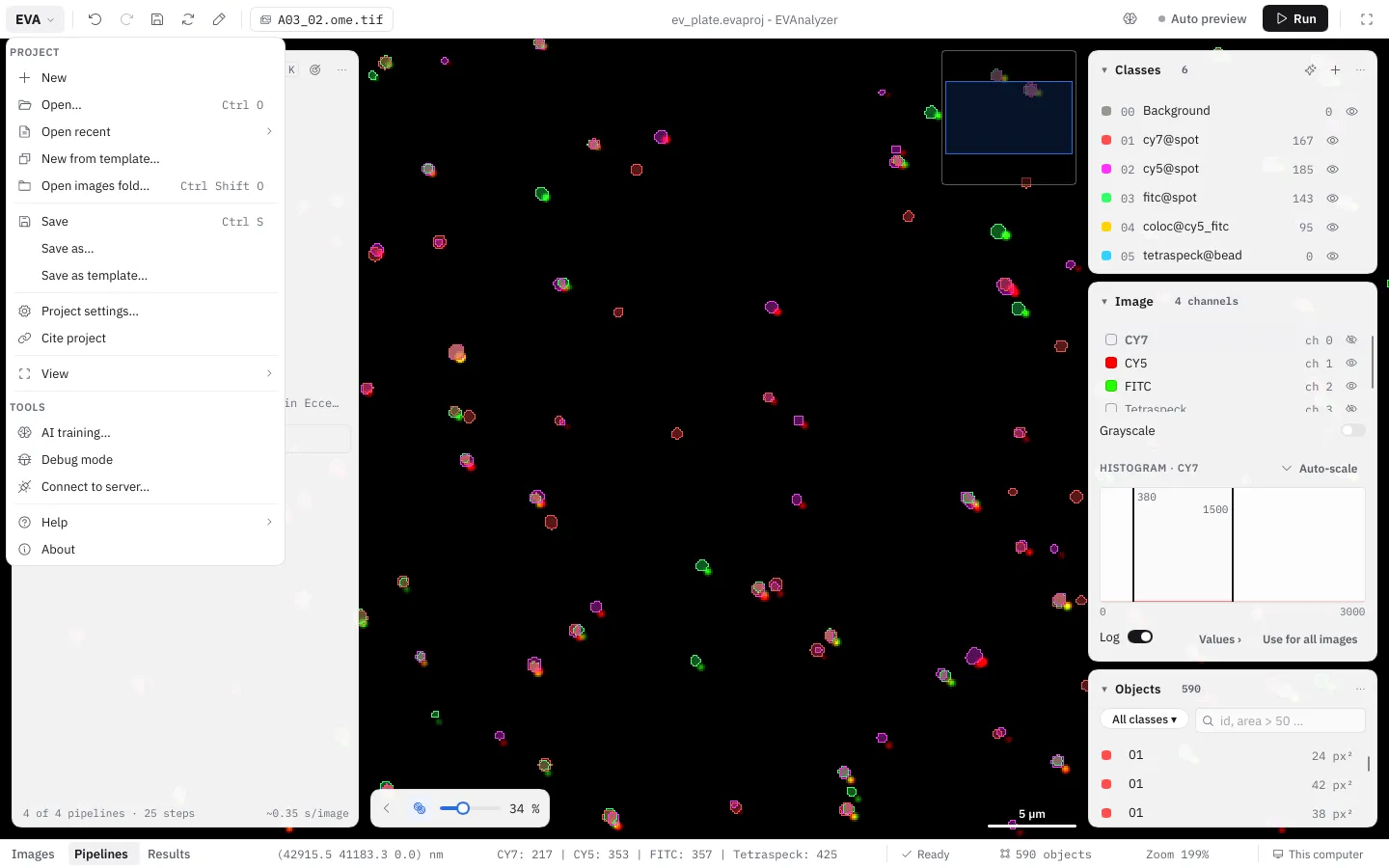This screenshot has width=1389, height=868.
Task: Click the target icon in the pipeline panel header
Action: click(315, 70)
